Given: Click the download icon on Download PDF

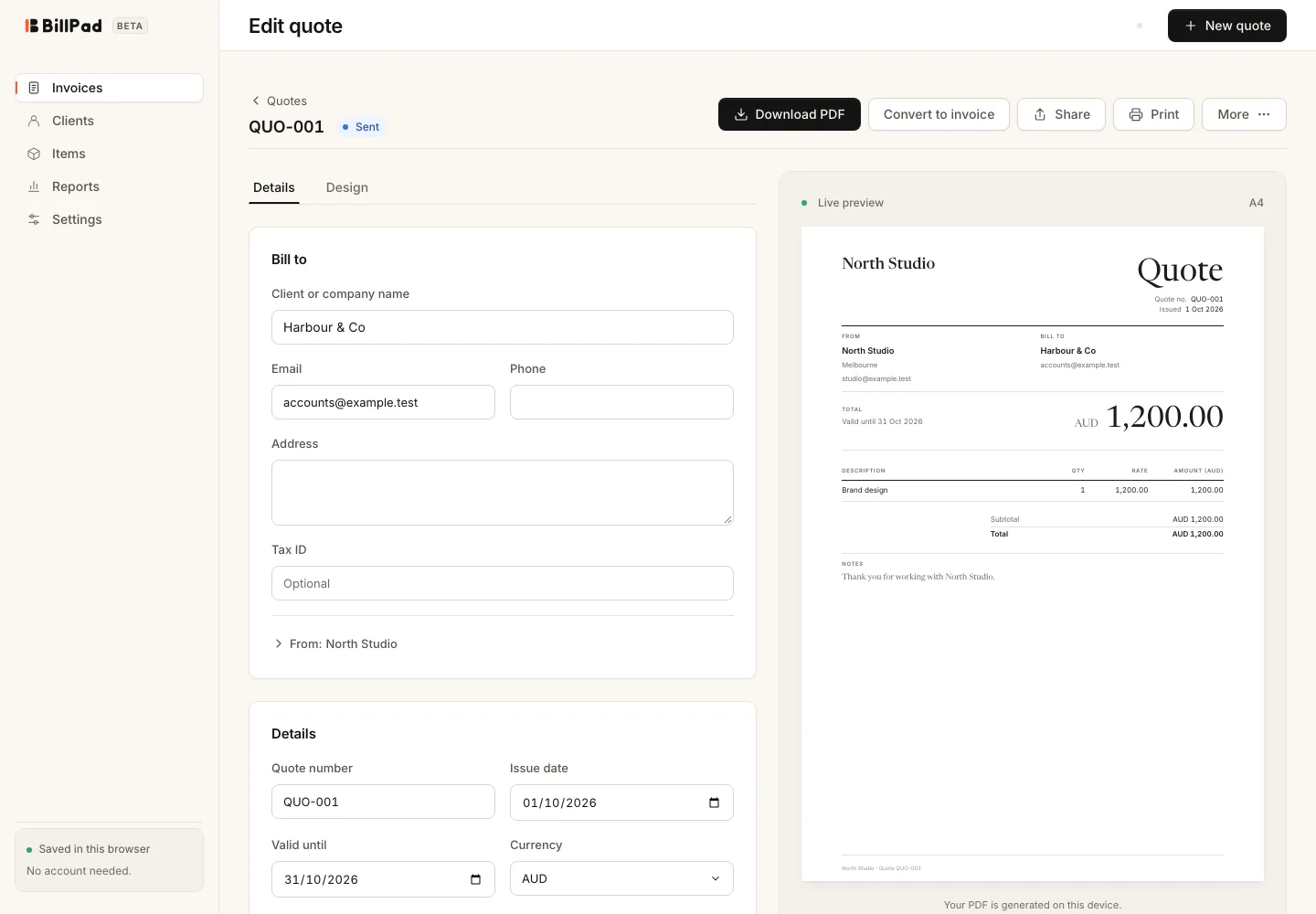Looking at the screenshot, I should (741, 114).
